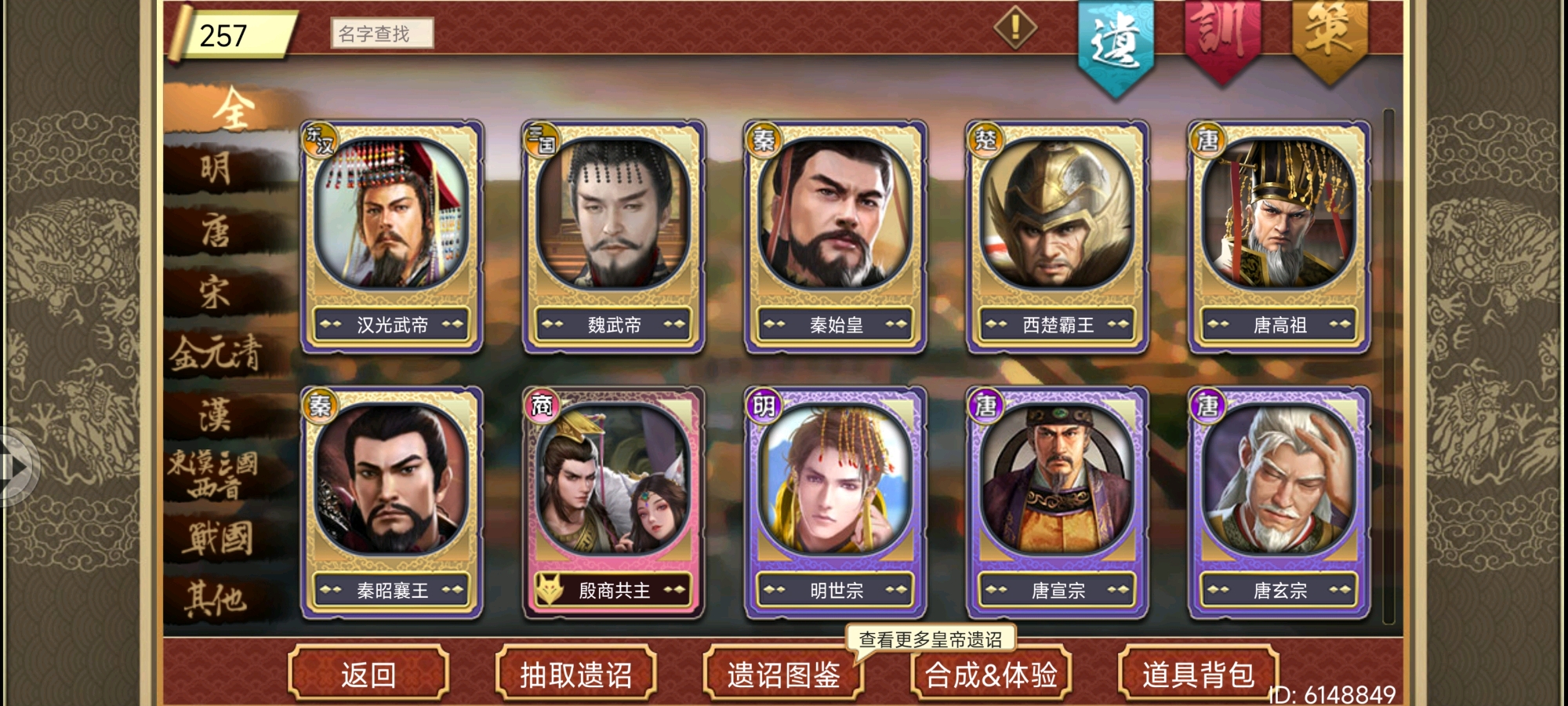The height and width of the screenshot is (706, 1568).
Task: Select the 西楚霸王 helmeted portrait card
Action: (x=1058, y=237)
